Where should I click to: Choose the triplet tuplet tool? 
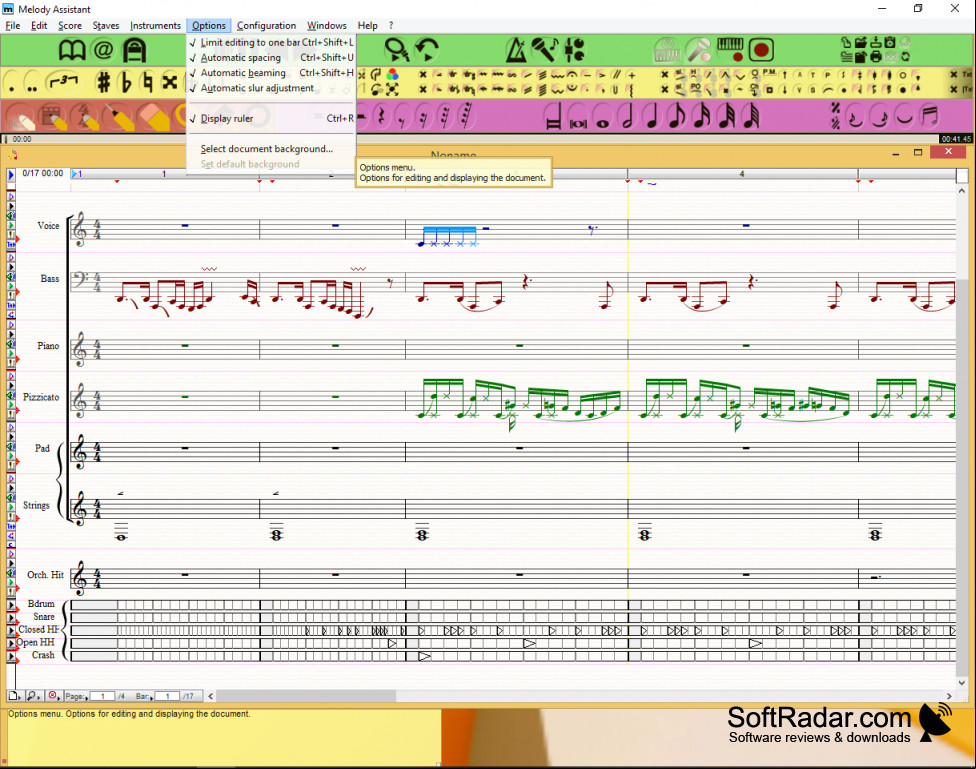pos(63,82)
